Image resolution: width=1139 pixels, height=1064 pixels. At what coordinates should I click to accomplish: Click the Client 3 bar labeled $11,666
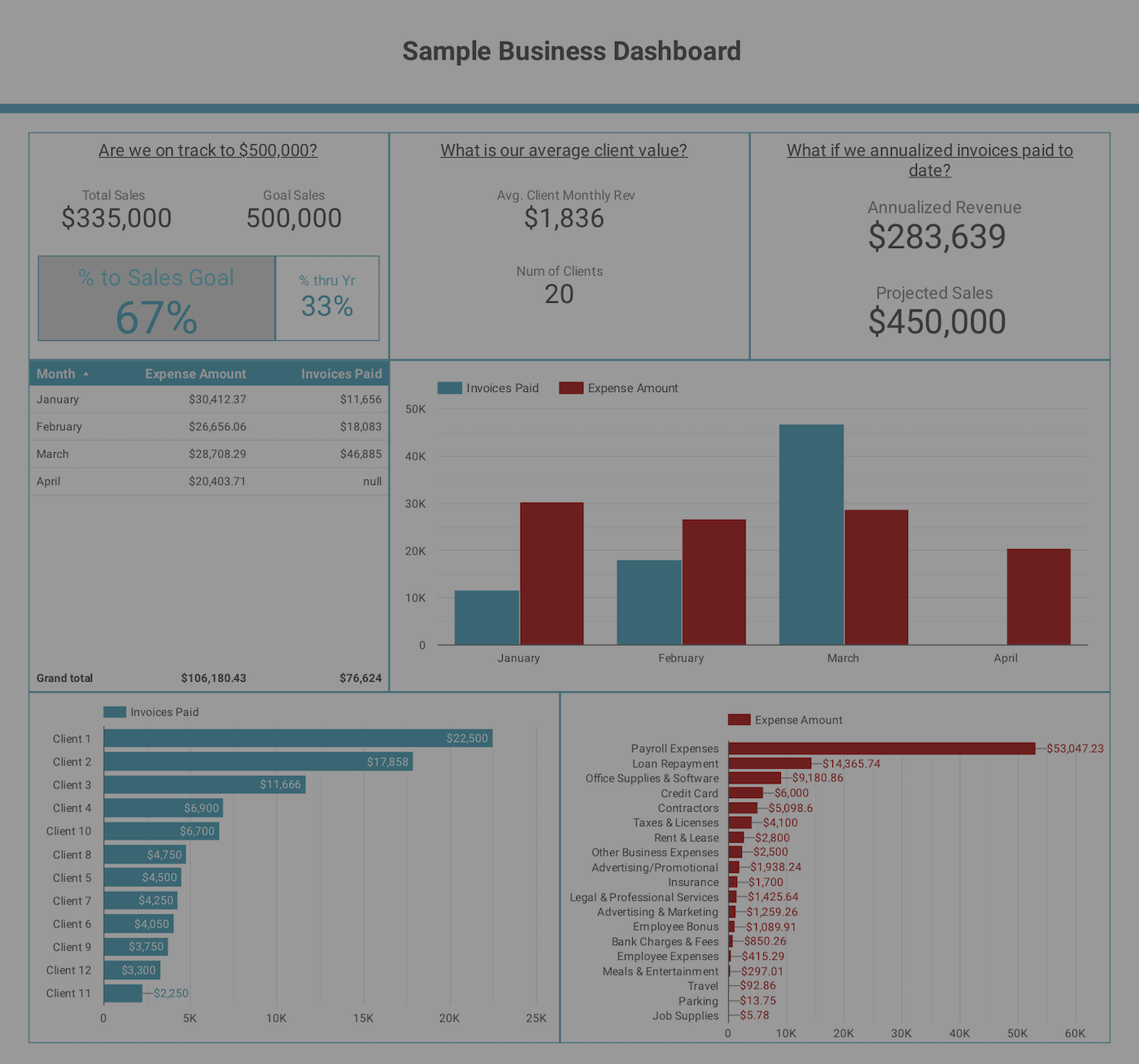[204, 785]
